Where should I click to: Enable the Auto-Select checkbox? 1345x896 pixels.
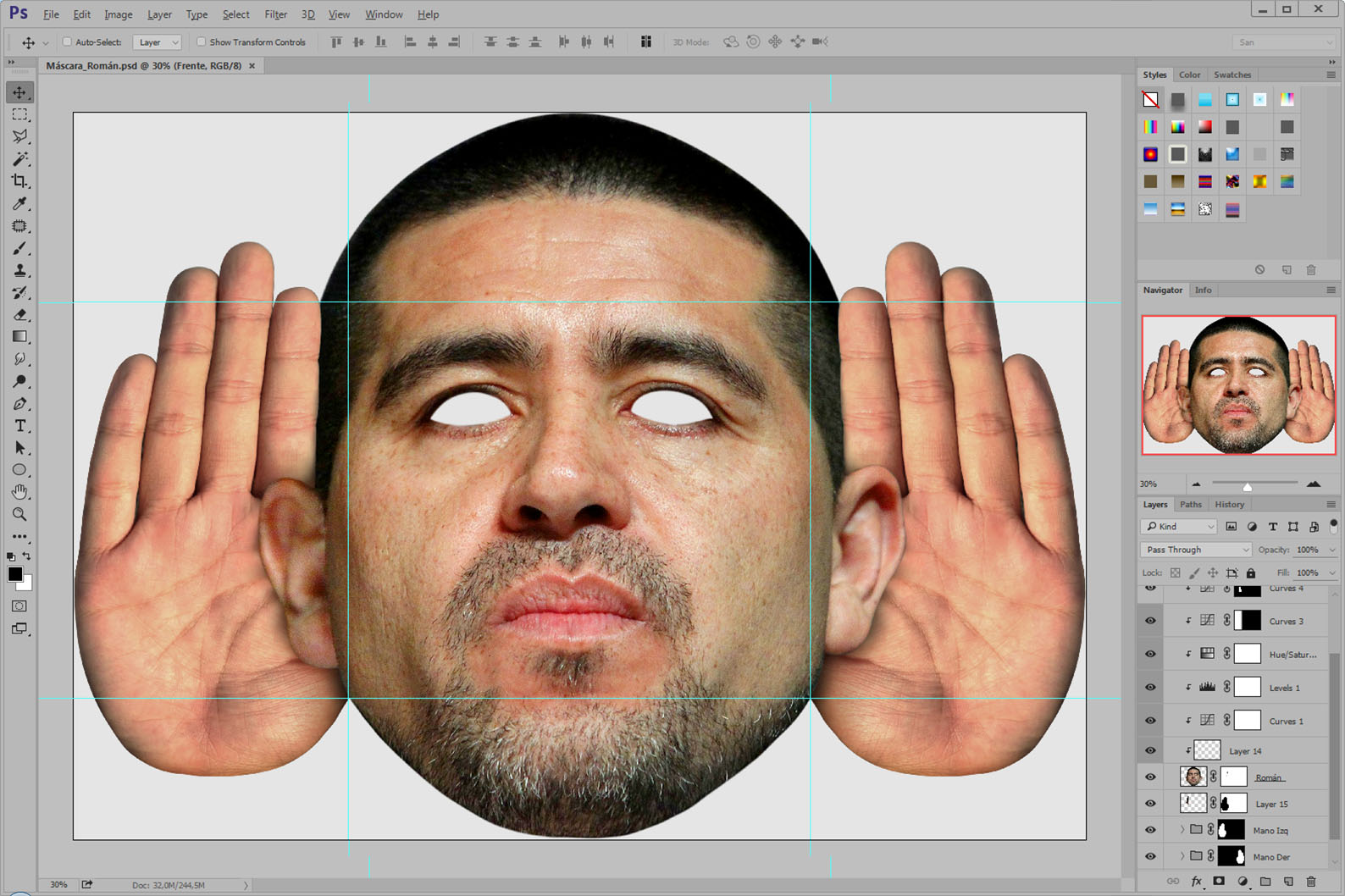click(67, 41)
